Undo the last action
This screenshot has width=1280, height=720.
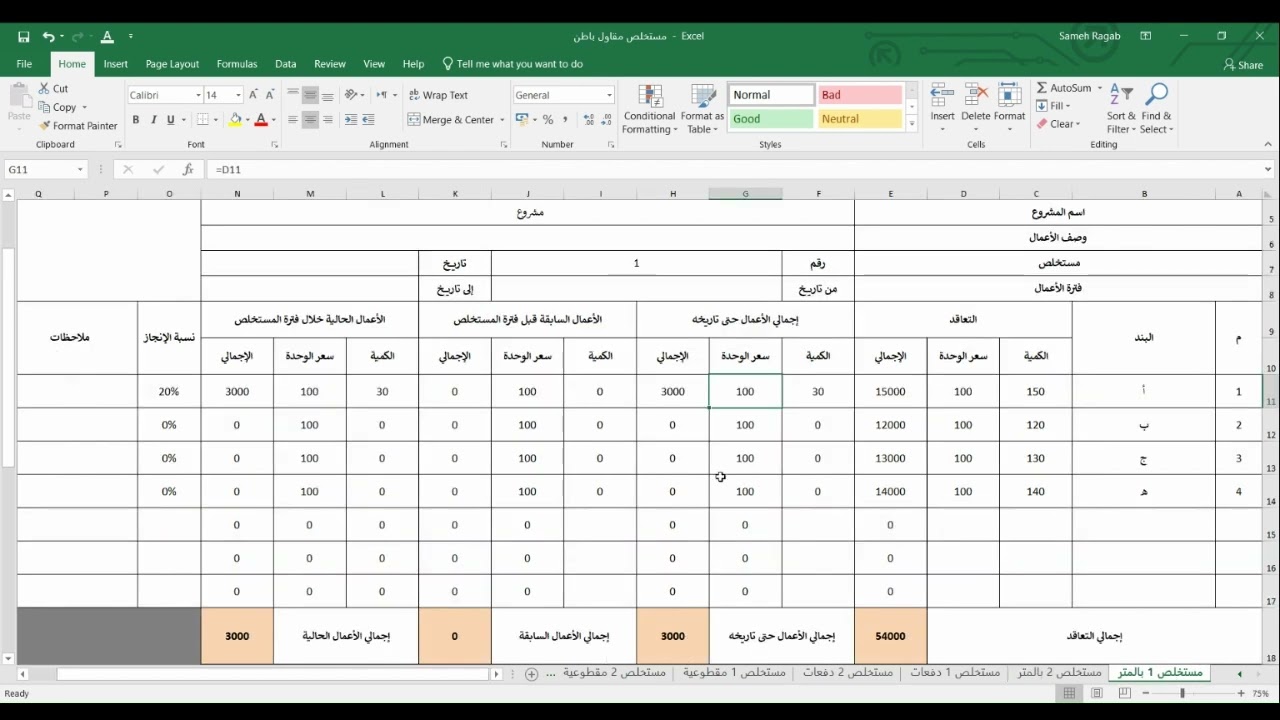pyautogui.click(x=47, y=37)
